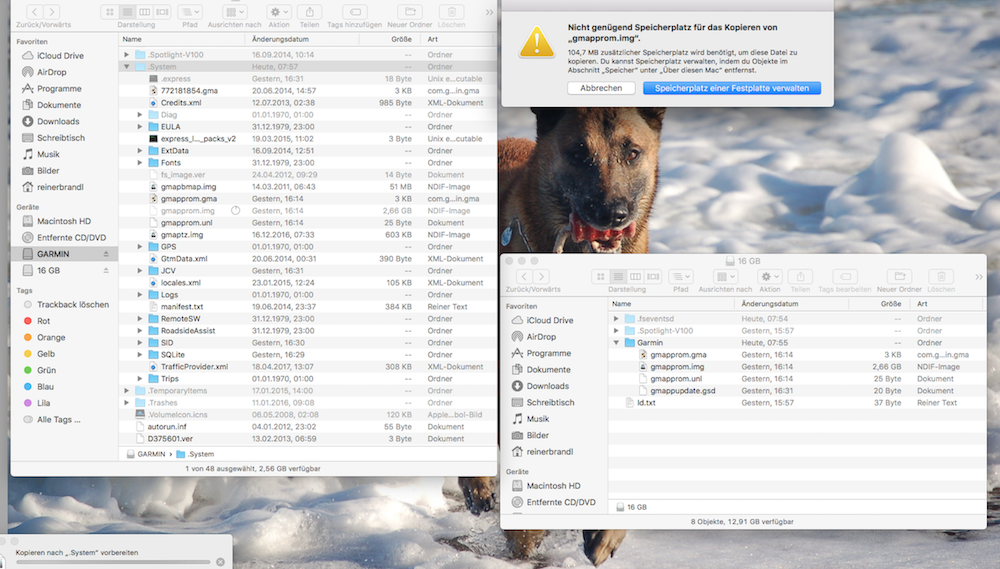Eject the 16 GB volume in GARMIN window sidebar
This screenshot has height=569, width=1000.
click(x=106, y=270)
